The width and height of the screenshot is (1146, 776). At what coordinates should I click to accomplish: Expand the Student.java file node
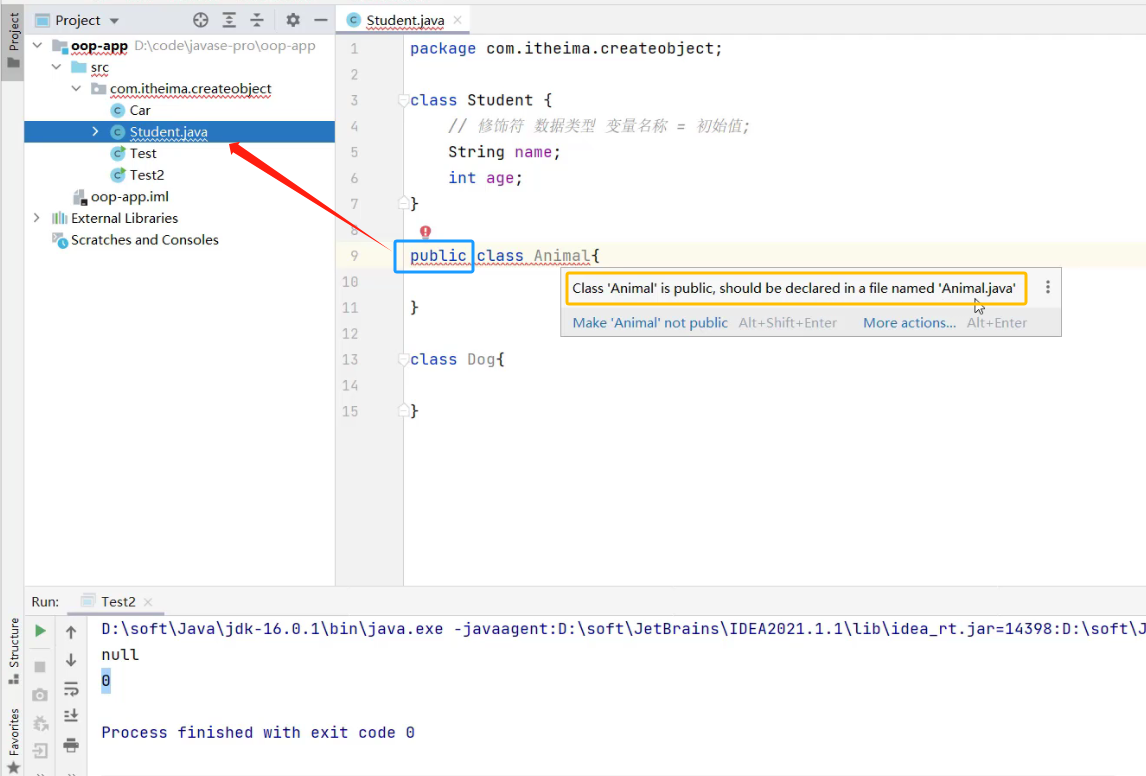pos(95,132)
